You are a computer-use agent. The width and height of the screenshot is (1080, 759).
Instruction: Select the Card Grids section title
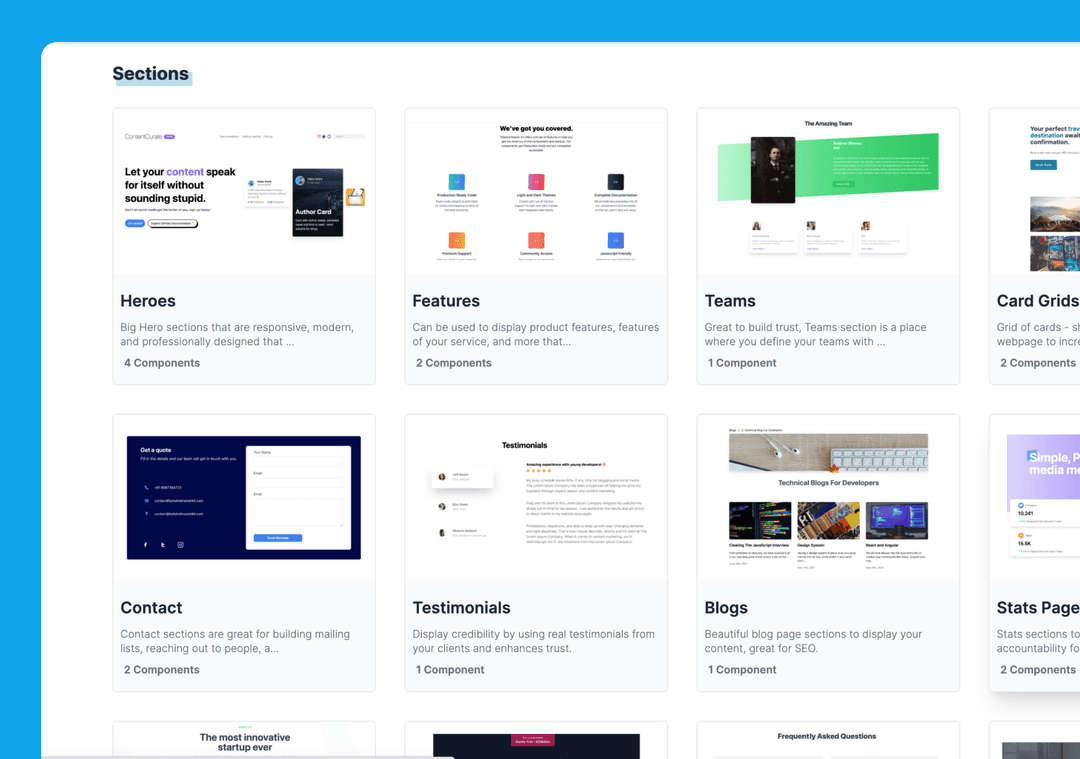(1037, 301)
